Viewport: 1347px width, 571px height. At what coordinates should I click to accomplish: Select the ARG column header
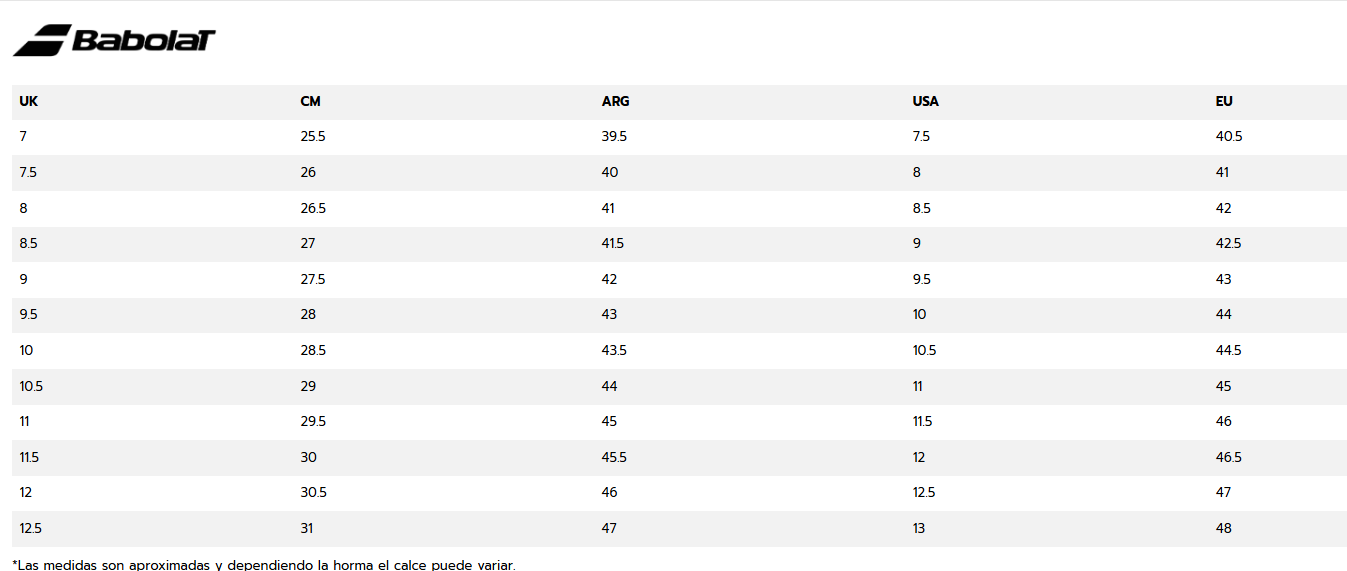coord(616,102)
